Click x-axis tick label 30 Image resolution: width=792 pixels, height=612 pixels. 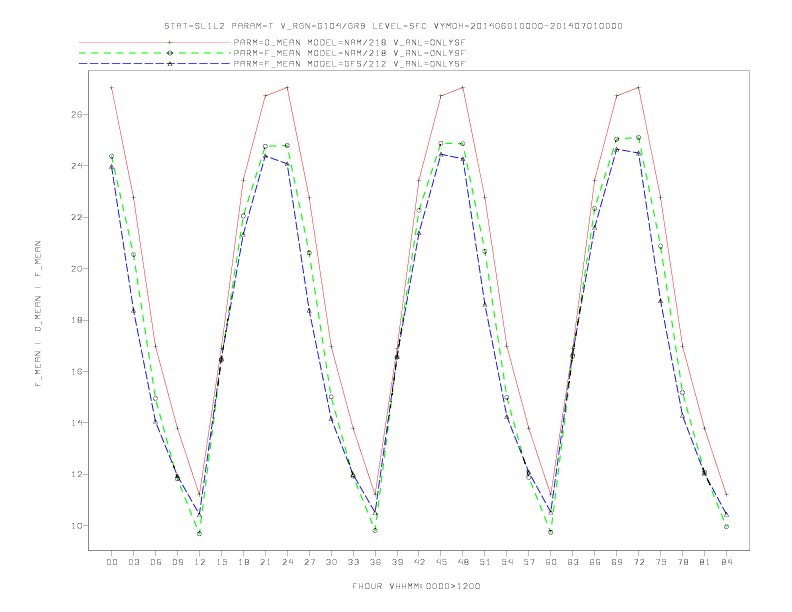coord(331,562)
